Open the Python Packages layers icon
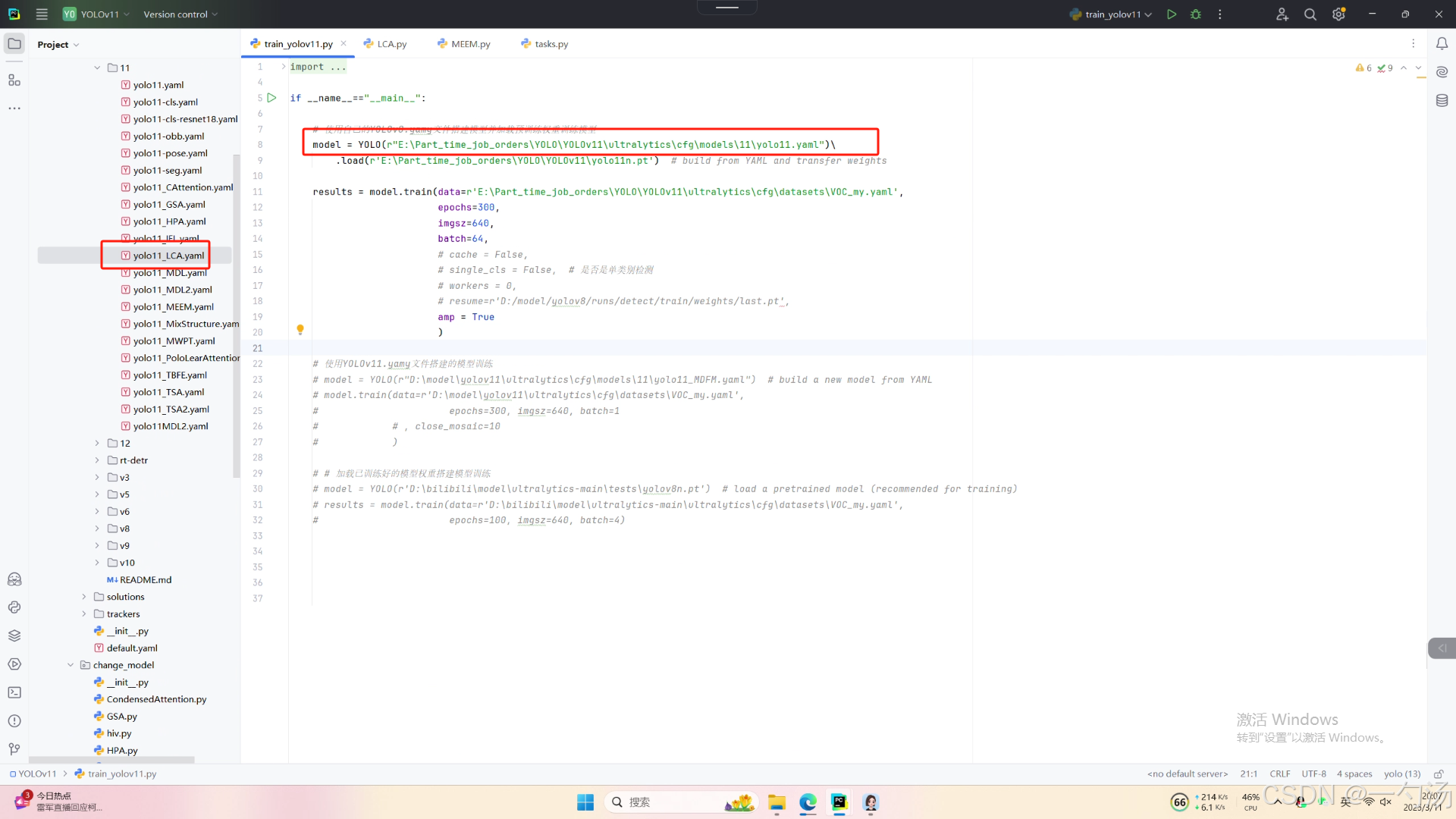Viewport: 1456px width, 819px height. click(x=14, y=635)
